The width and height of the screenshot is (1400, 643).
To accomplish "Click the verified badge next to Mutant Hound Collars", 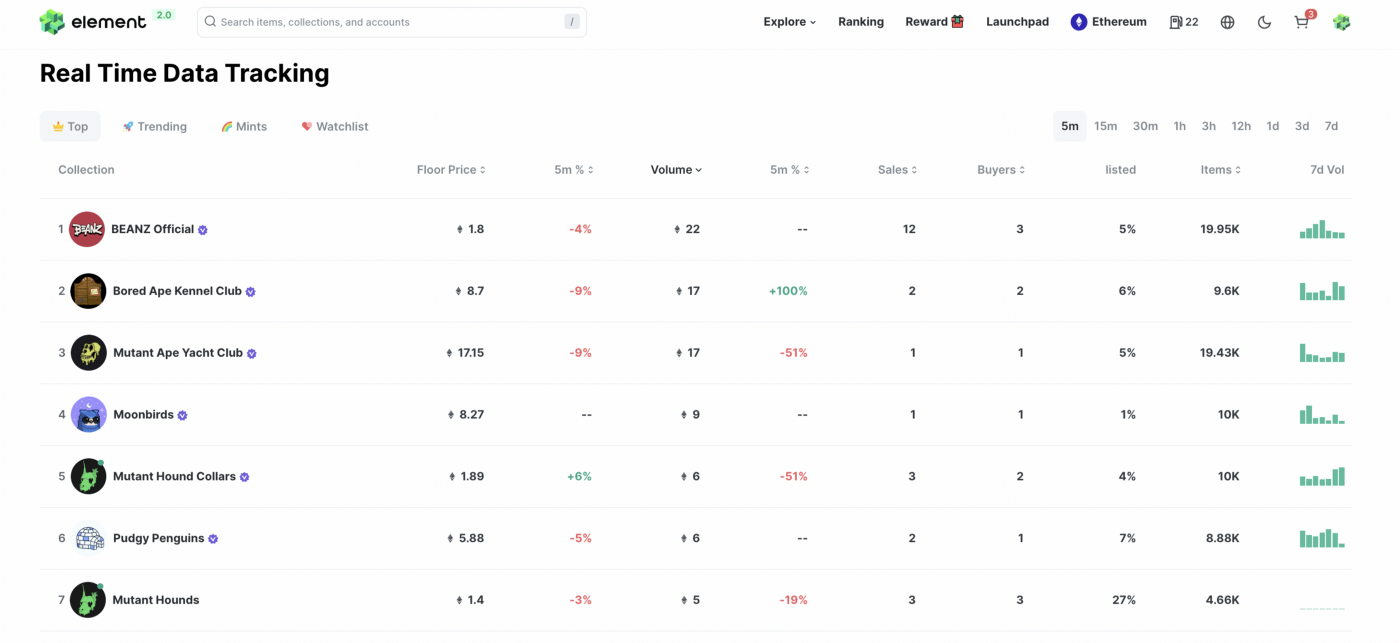I will pyautogui.click(x=245, y=477).
